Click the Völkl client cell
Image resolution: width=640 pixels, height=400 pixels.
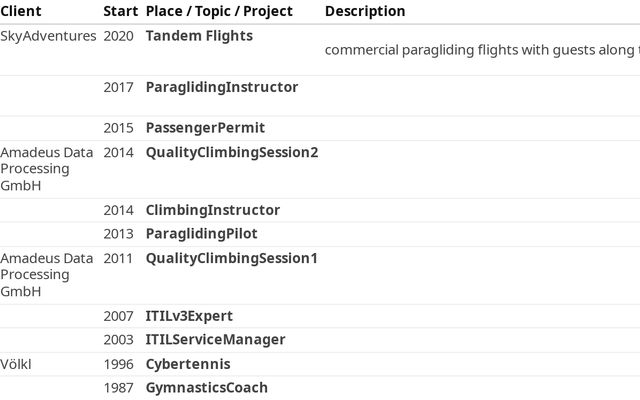click(16, 364)
